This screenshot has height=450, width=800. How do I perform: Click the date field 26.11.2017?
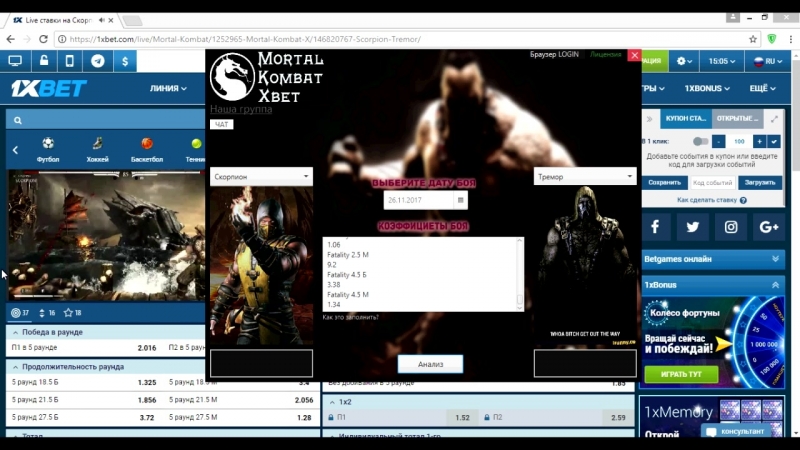(x=418, y=200)
